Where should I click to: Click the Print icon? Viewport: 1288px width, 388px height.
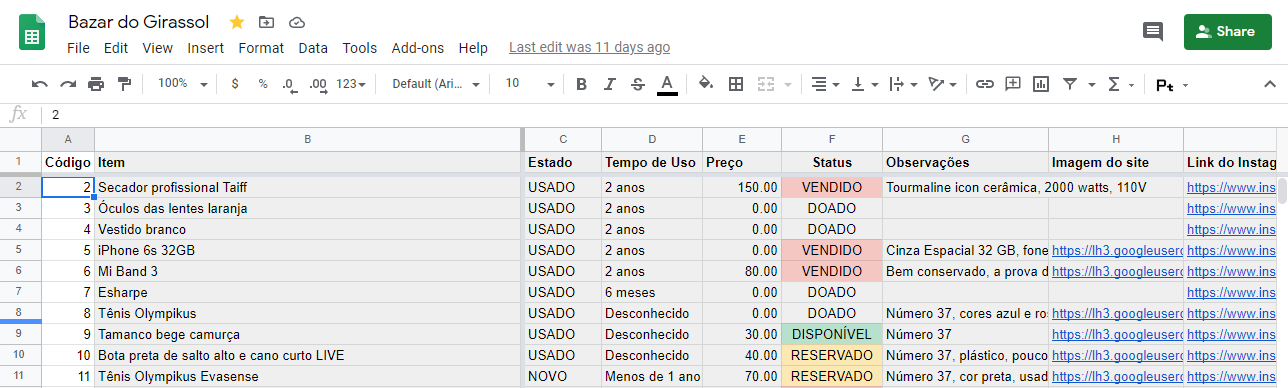[x=96, y=84]
